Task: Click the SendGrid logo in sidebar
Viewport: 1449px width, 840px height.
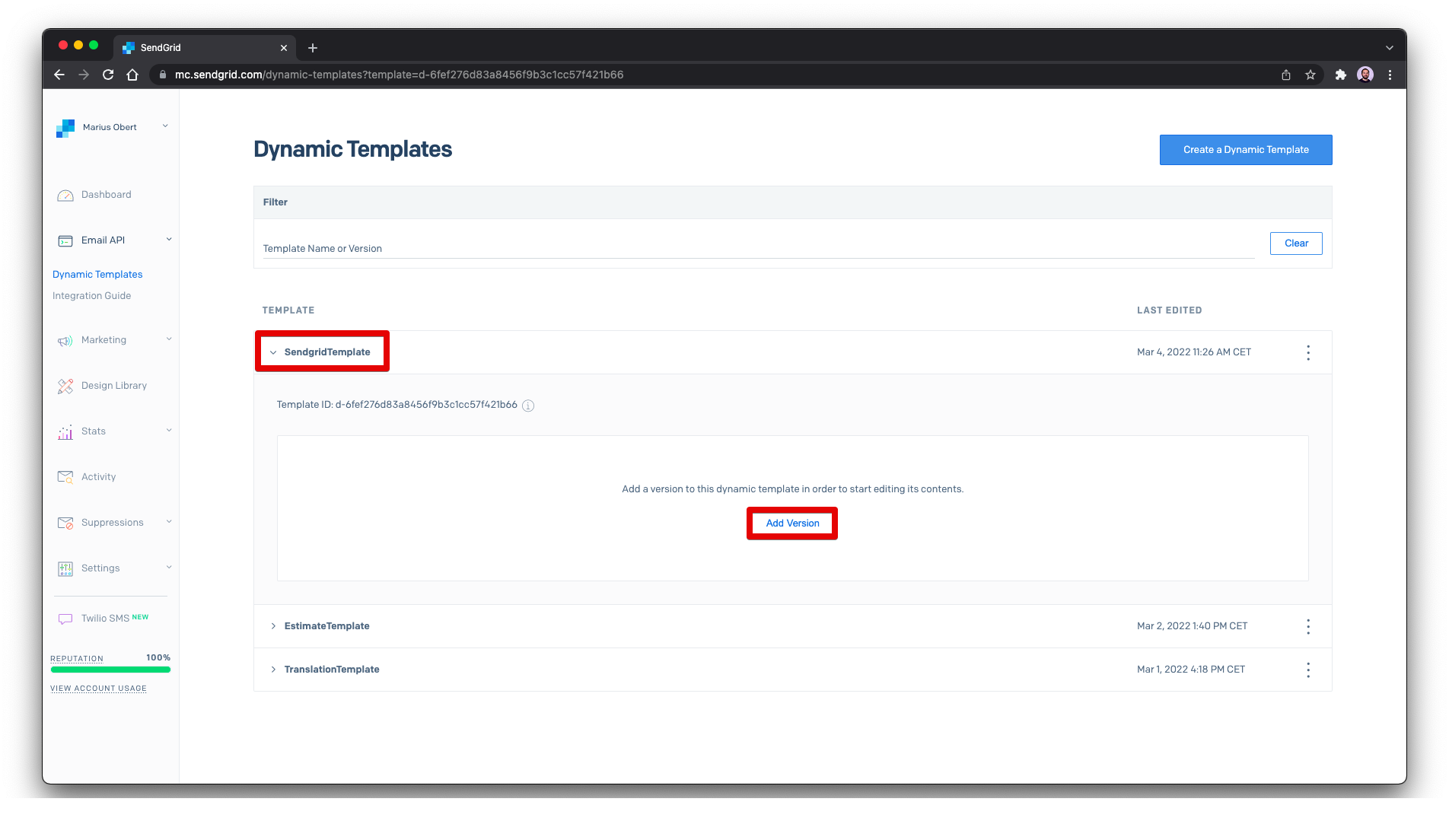Action: [65, 128]
